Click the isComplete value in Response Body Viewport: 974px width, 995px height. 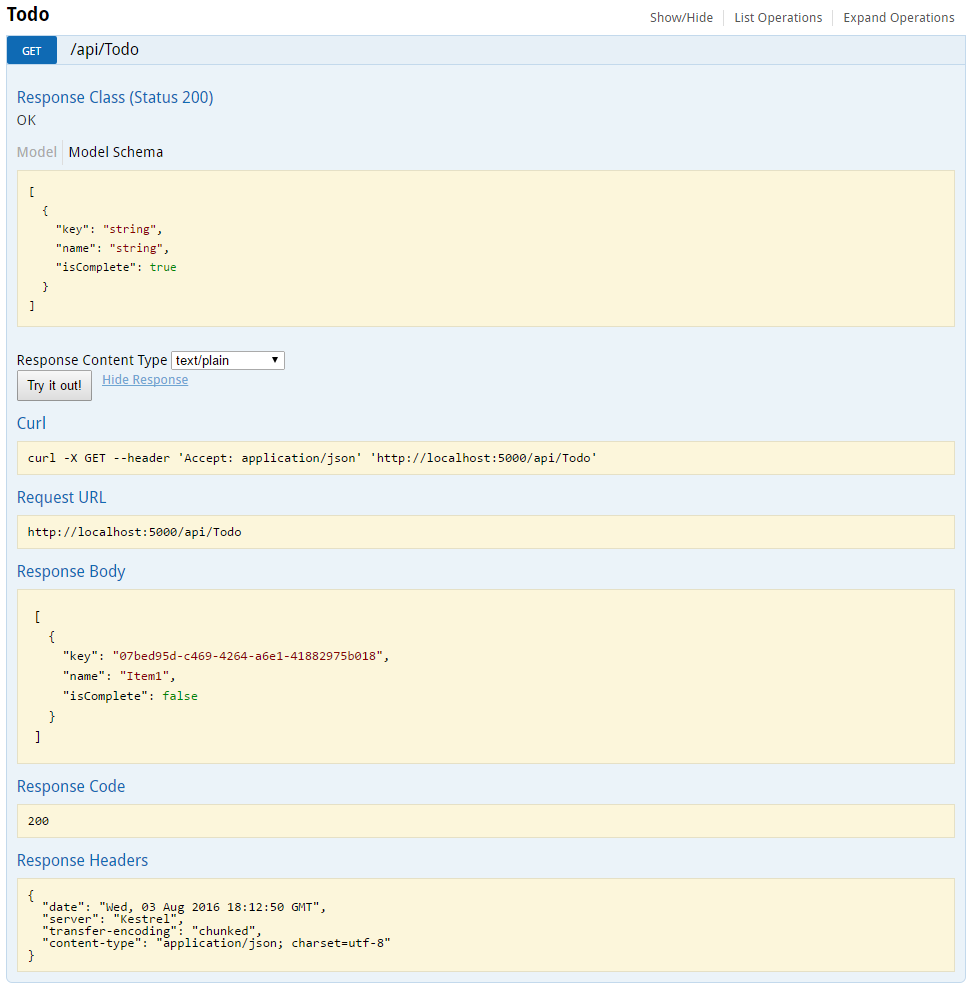(180, 695)
